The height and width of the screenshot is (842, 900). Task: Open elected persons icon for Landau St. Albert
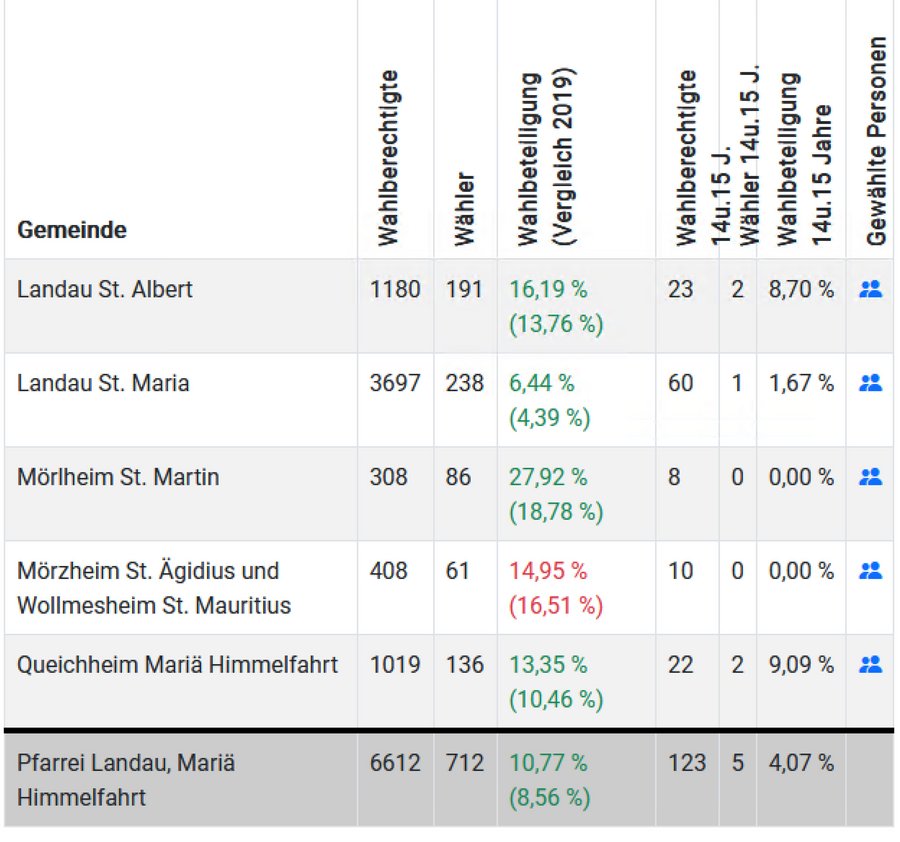(x=870, y=290)
